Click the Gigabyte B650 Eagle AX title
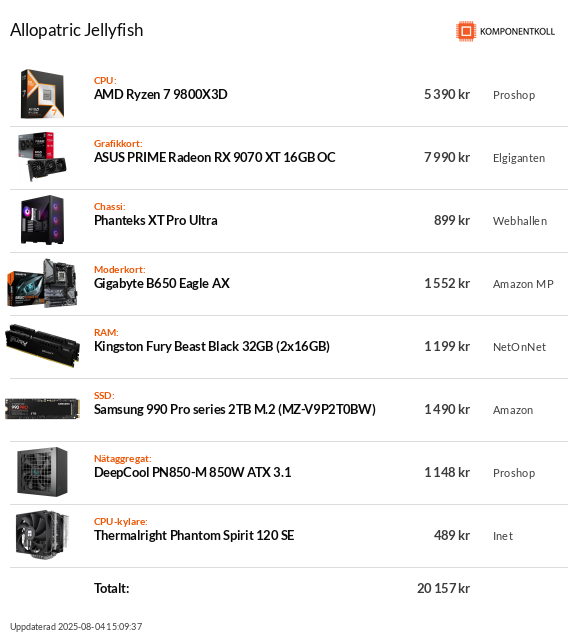This screenshot has height=640, width=577. [162, 283]
